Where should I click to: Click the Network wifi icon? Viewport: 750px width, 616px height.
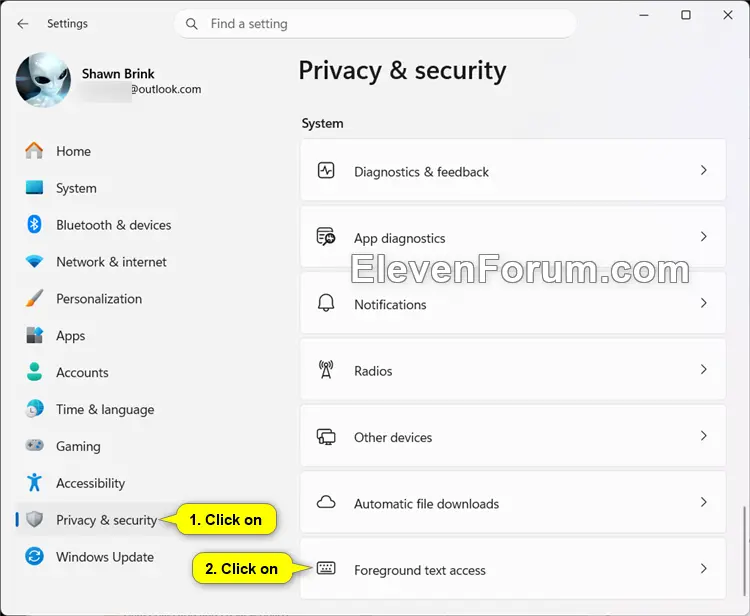point(34,262)
